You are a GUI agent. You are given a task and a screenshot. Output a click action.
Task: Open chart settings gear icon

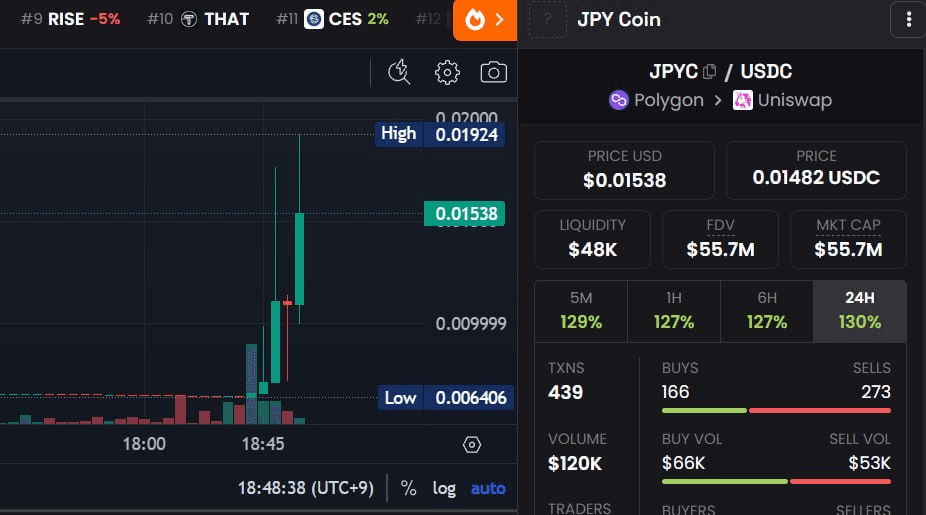point(447,73)
